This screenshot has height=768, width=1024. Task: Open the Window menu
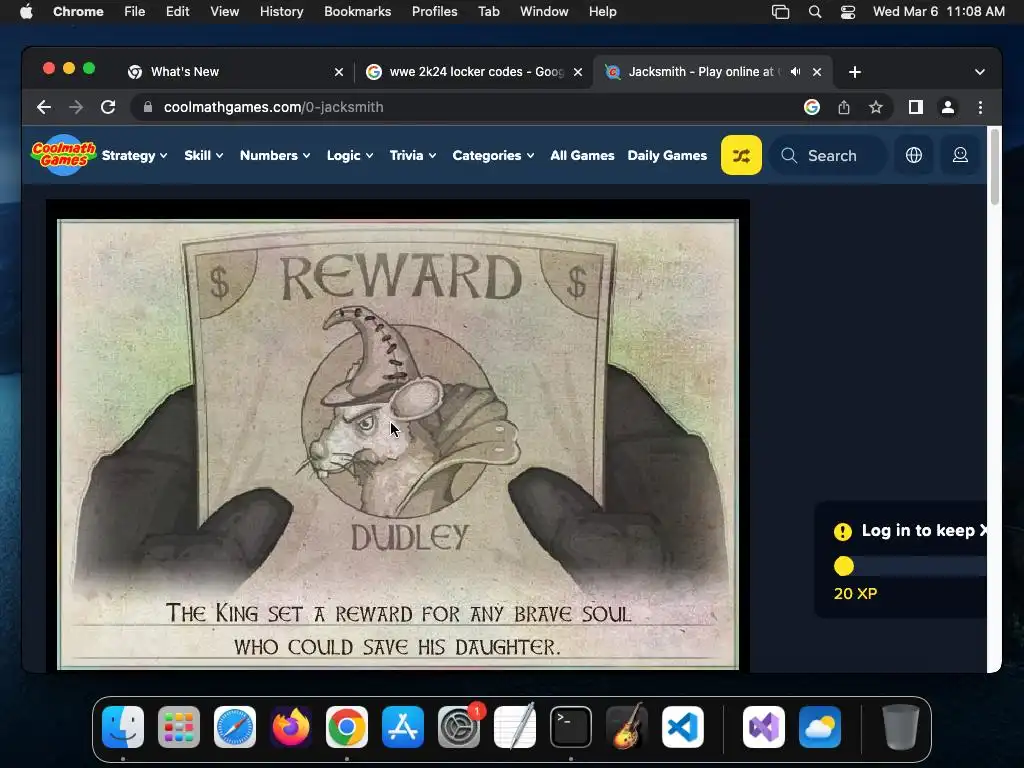point(544,12)
